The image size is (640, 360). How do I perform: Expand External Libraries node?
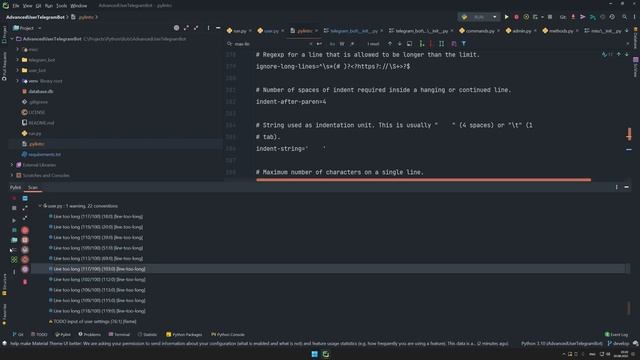[x=12, y=165]
